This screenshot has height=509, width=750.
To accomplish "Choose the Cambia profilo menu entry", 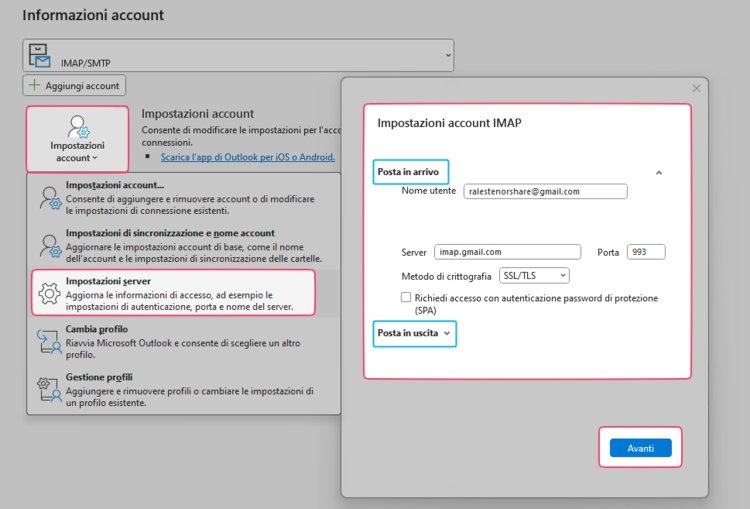I will (184, 342).
